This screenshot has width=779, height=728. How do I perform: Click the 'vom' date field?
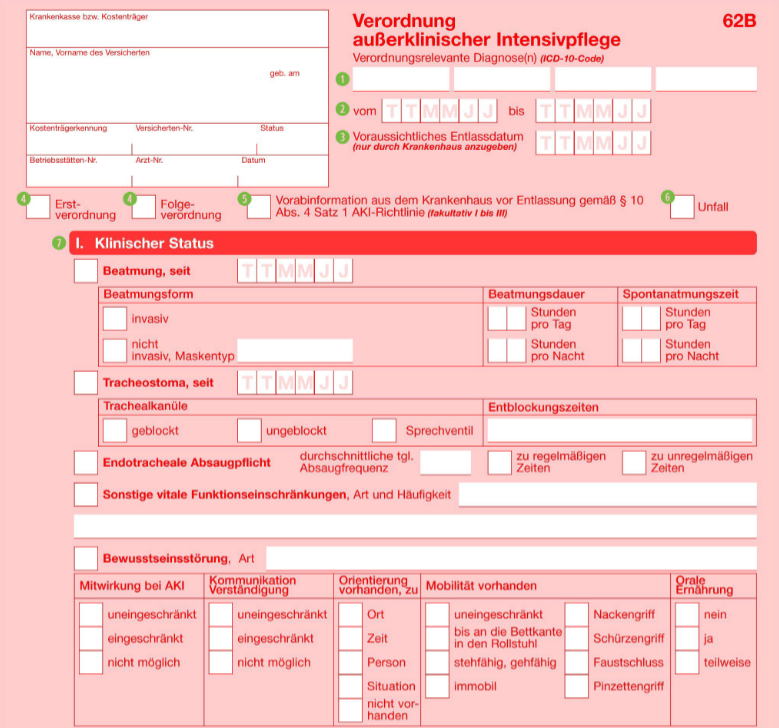click(x=440, y=111)
